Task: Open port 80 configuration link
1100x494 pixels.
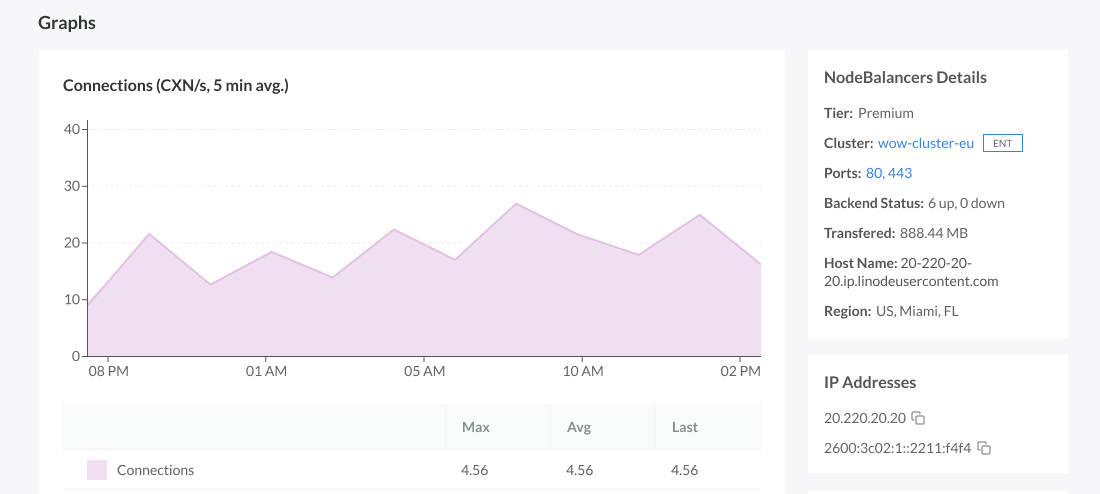Action: tap(874, 173)
